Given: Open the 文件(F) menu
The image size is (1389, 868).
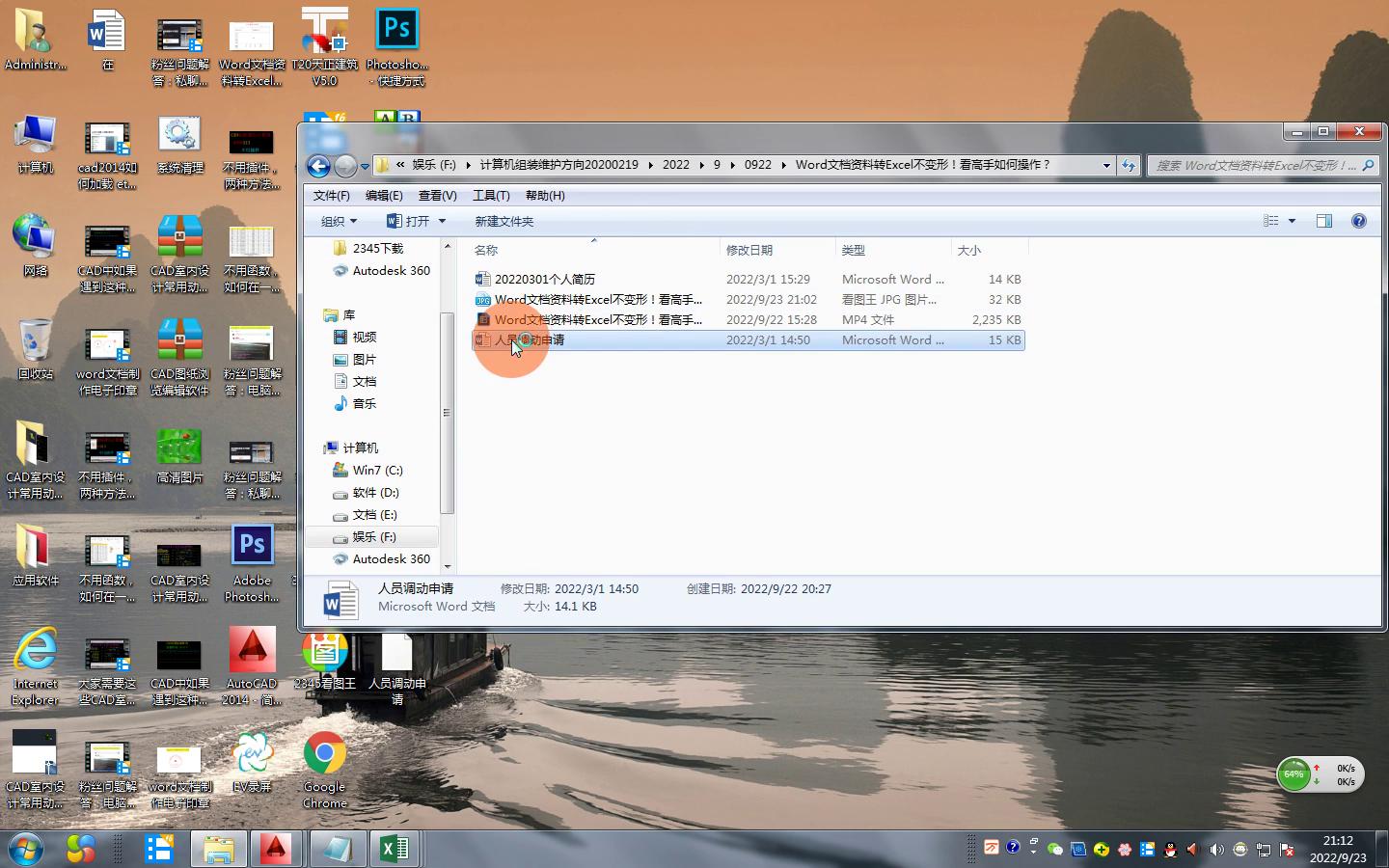Looking at the screenshot, I should pyautogui.click(x=331, y=195).
